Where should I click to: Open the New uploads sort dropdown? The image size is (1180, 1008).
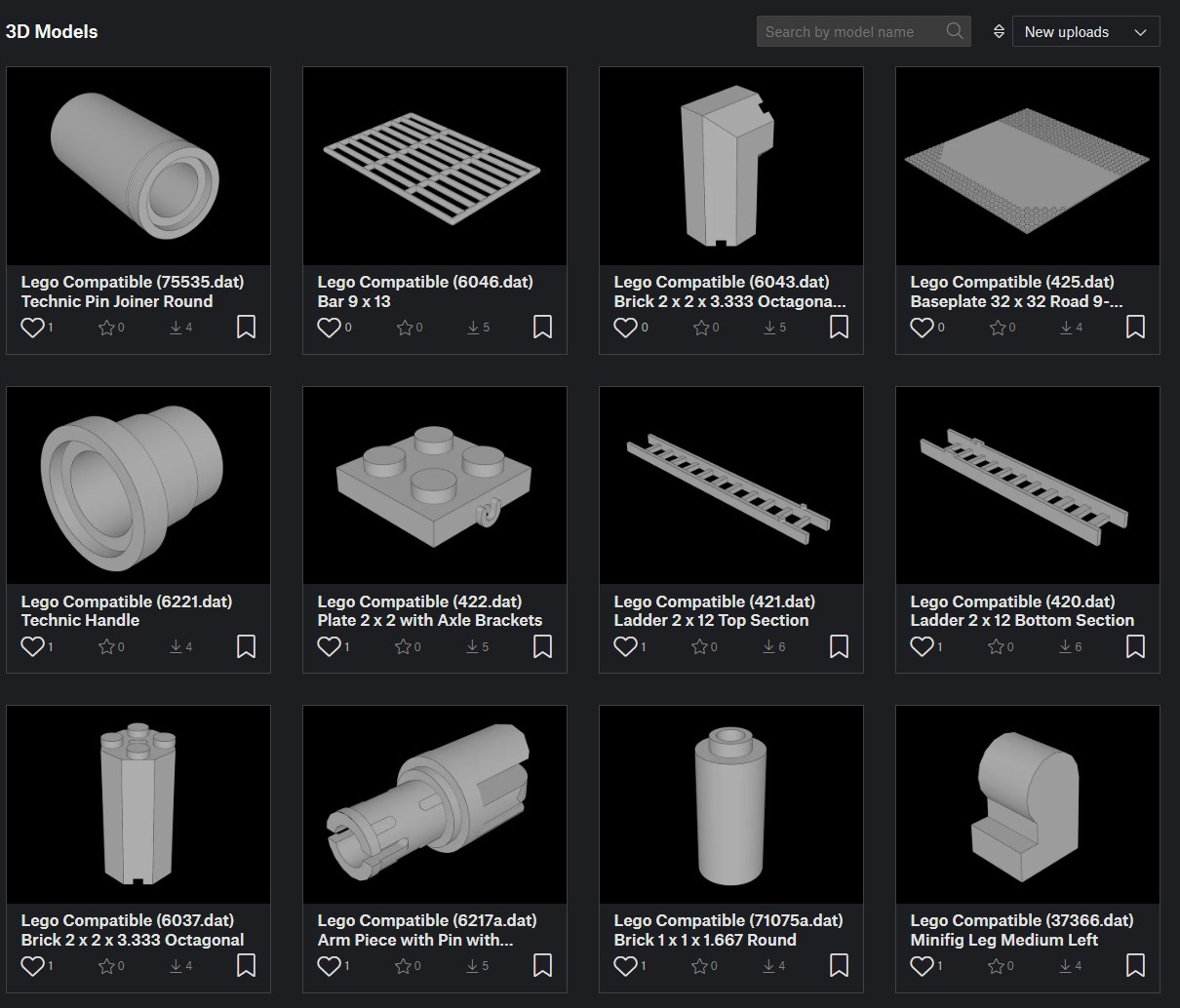(1085, 32)
